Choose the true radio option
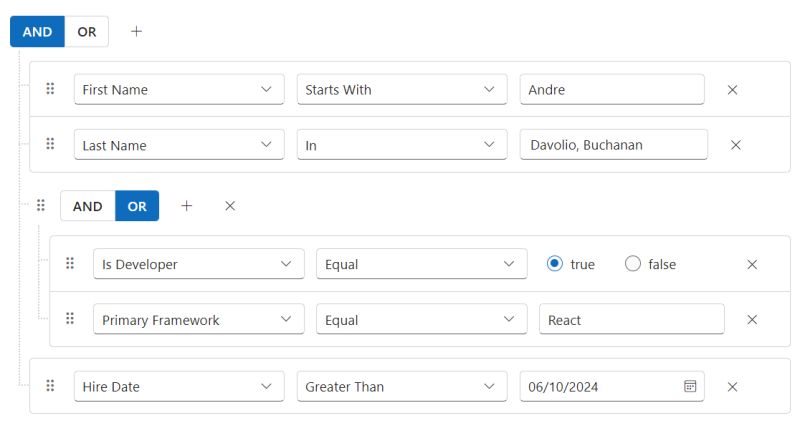The width and height of the screenshot is (800, 423). [x=555, y=264]
